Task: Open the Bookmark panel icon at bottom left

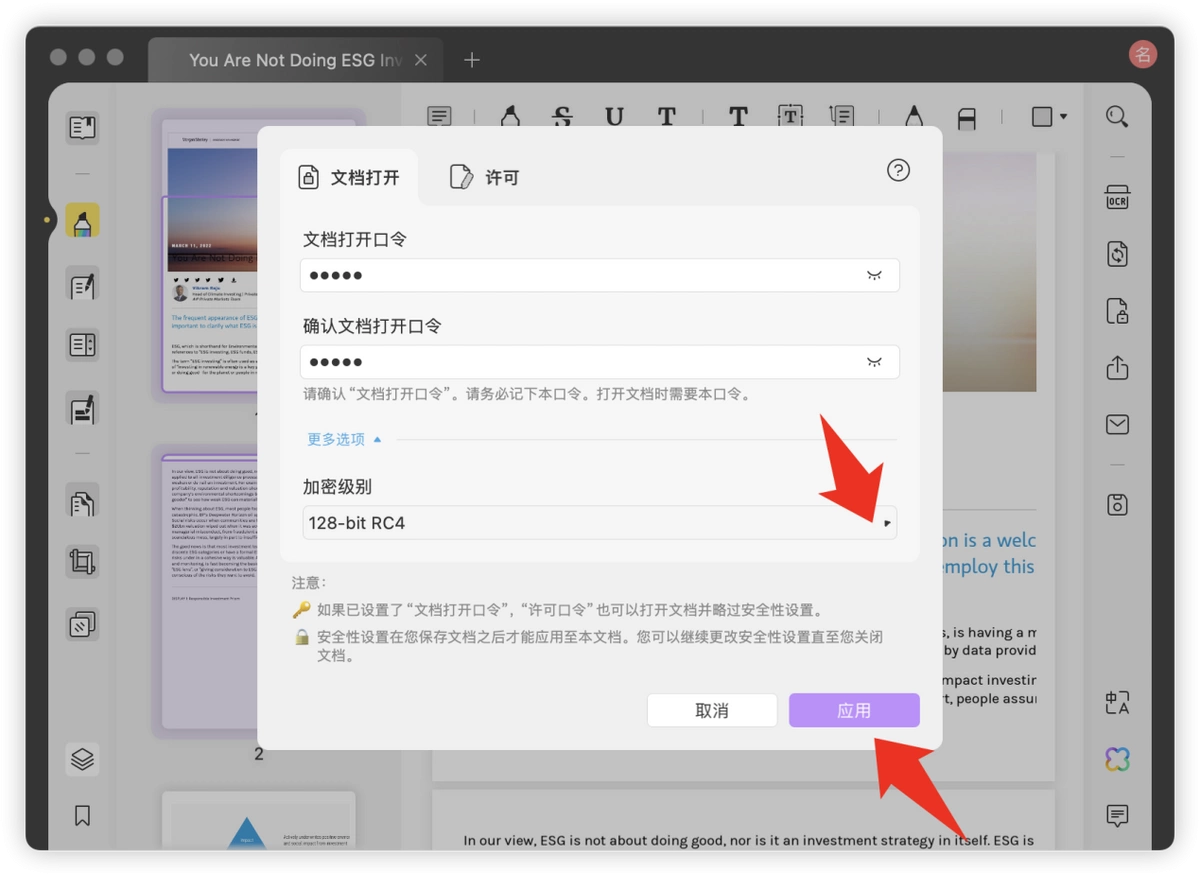Action: pyautogui.click(x=82, y=816)
